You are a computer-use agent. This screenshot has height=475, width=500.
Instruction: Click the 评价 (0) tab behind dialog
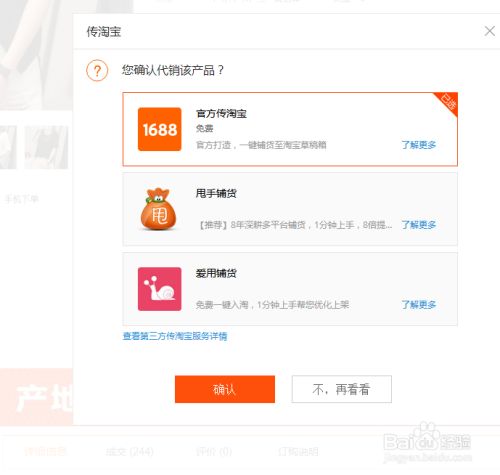coord(214,452)
